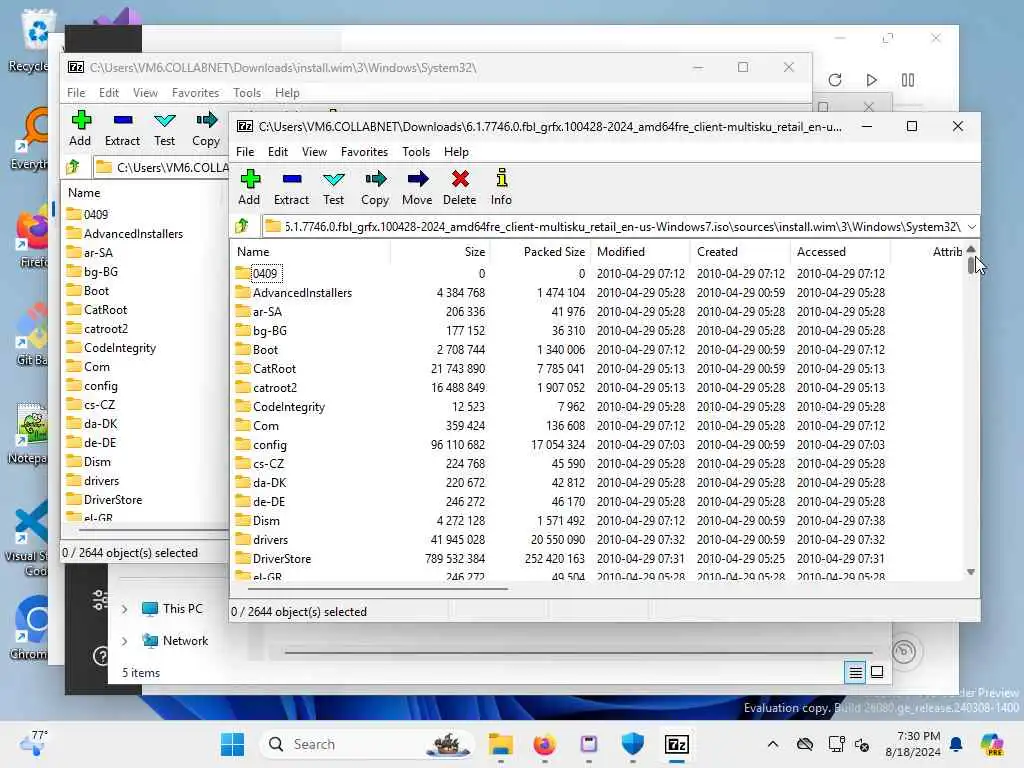The height and width of the screenshot is (768, 1024).
Task: Show hidden system tray icons
Action: [773, 744]
